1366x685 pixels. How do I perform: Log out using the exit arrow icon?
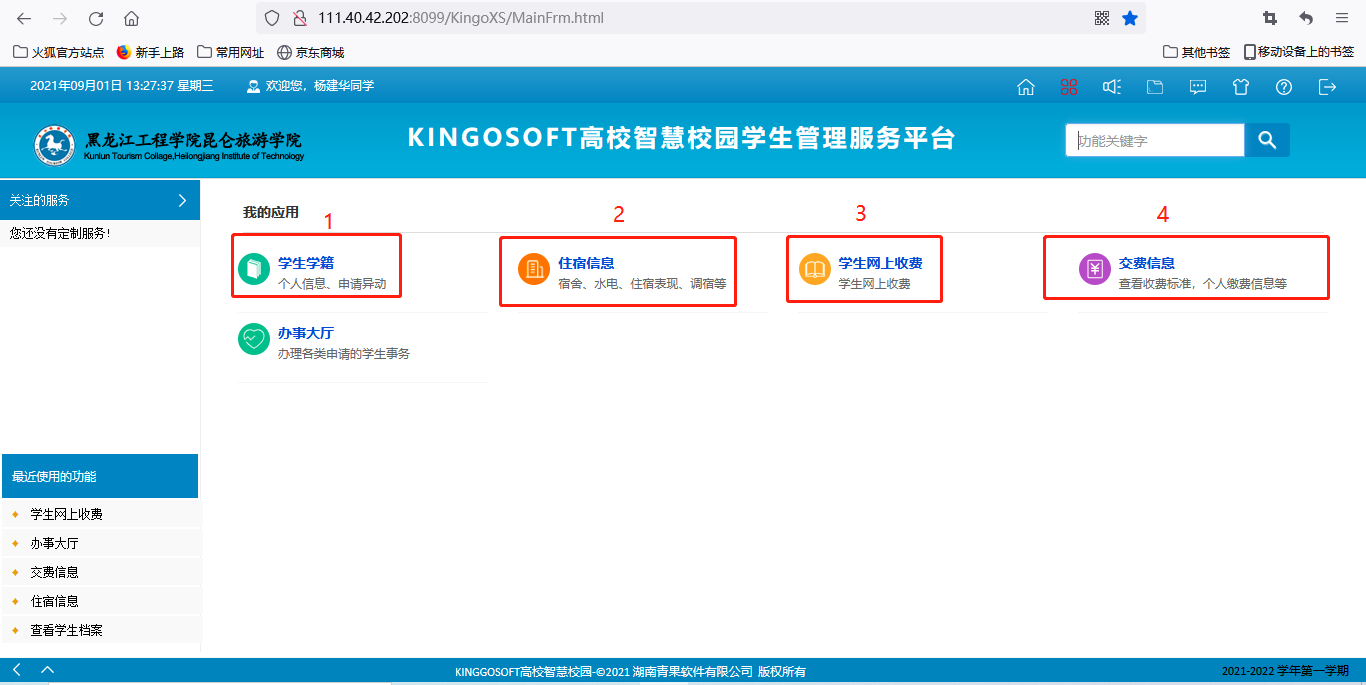[1327, 87]
